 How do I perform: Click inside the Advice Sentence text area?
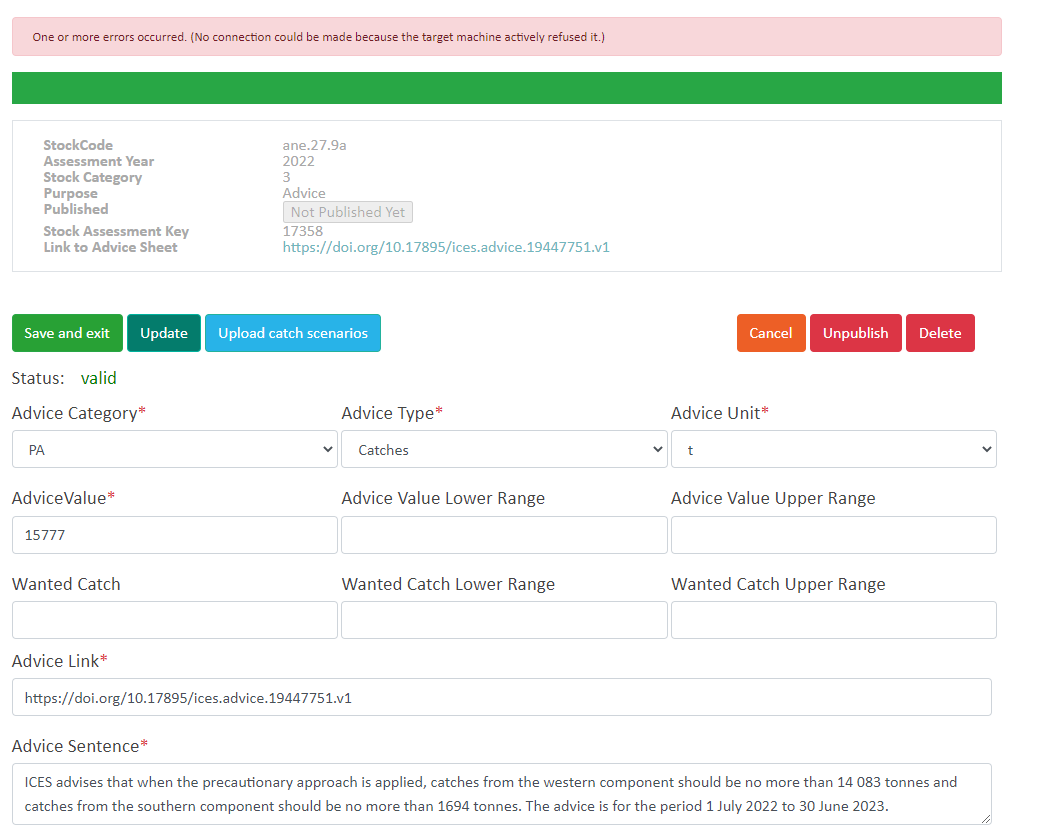500,793
